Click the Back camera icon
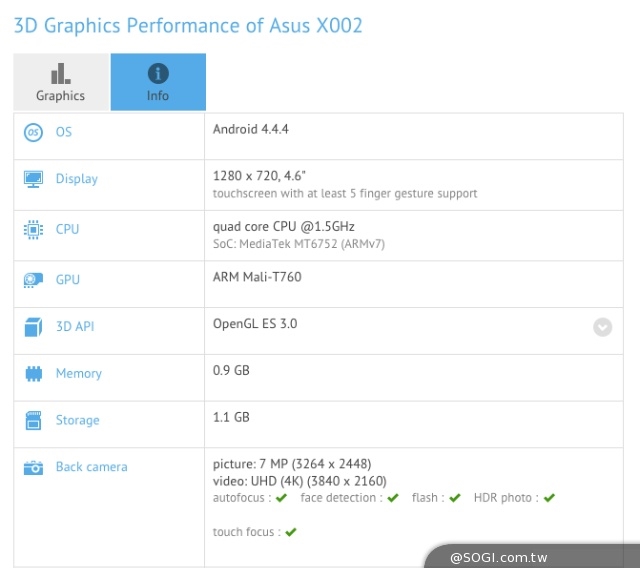The height and width of the screenshot is (568, 640). point(33,468)
